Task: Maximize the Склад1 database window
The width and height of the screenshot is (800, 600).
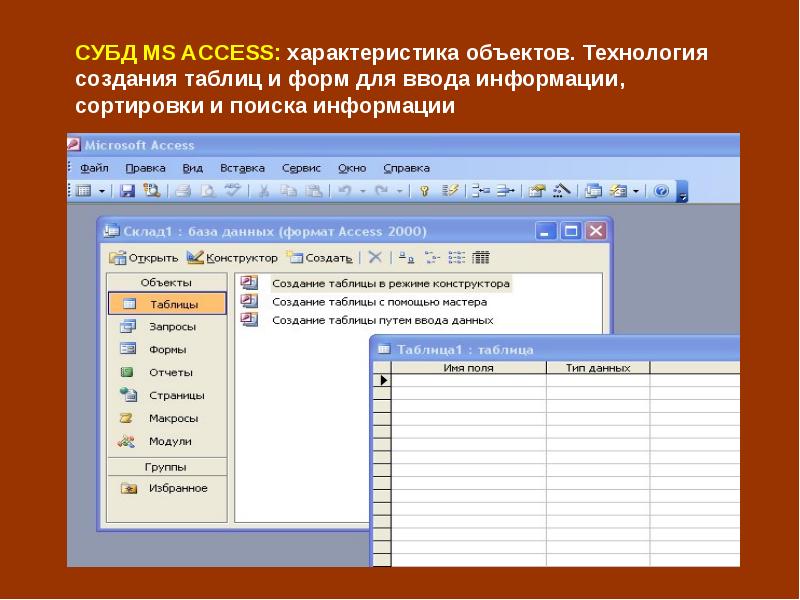Action: tap(571, 231)
